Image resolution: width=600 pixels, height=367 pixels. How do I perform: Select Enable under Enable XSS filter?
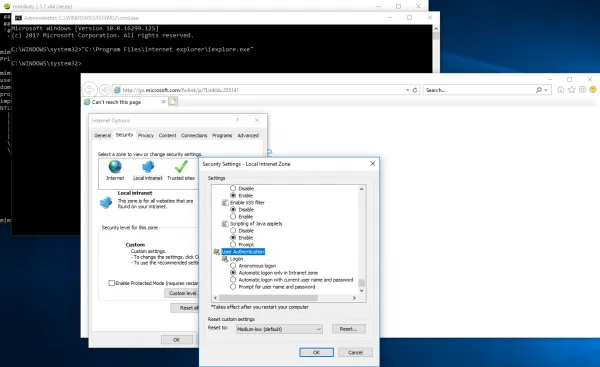(x=233, y=217)
